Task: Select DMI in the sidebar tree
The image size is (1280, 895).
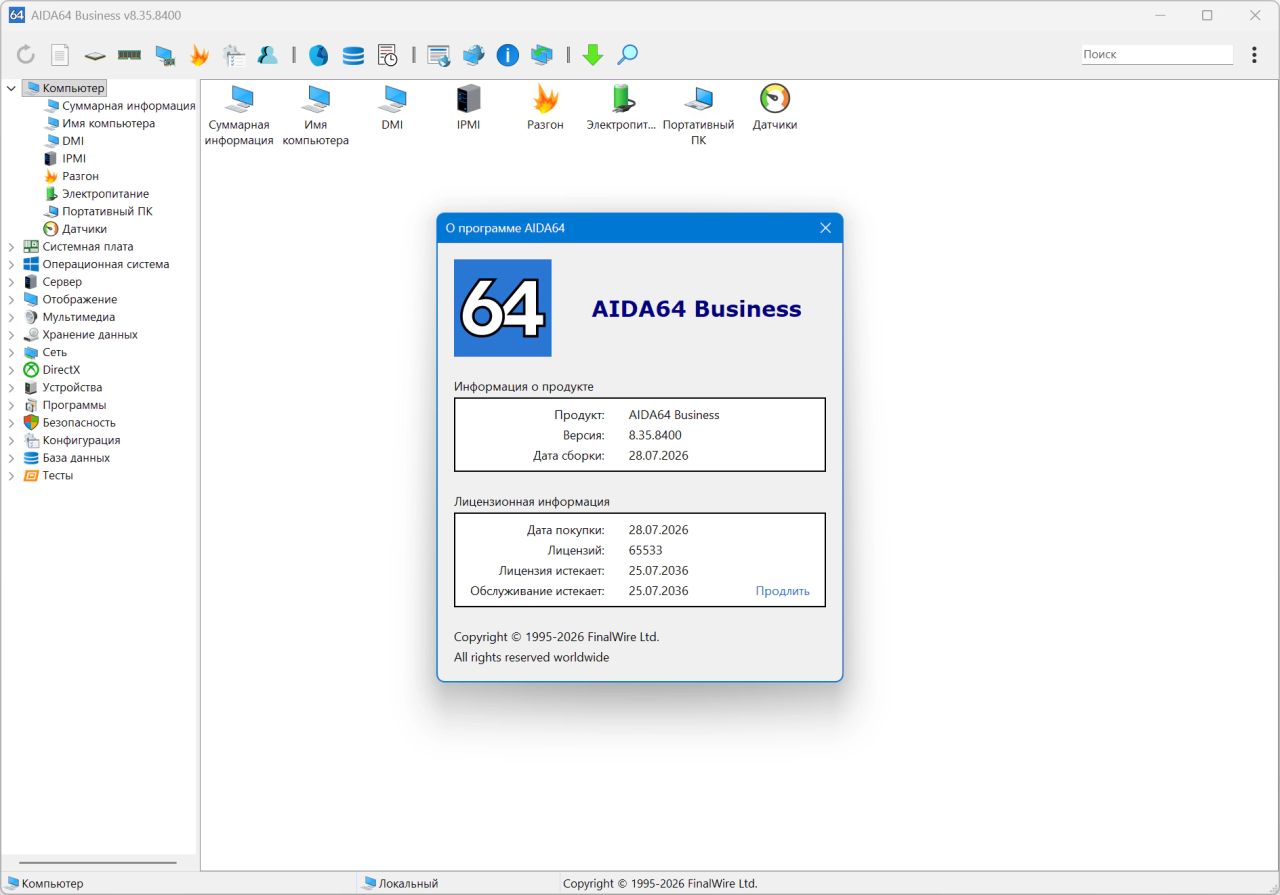Action: point(73,141)
